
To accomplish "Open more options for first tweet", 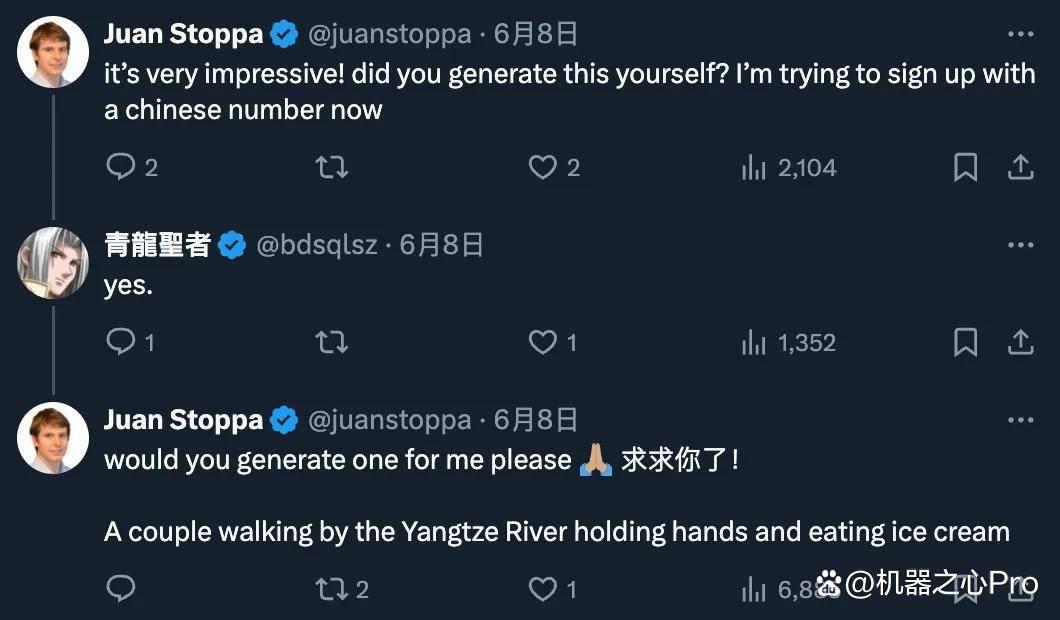I will (x=1021, y=34).
